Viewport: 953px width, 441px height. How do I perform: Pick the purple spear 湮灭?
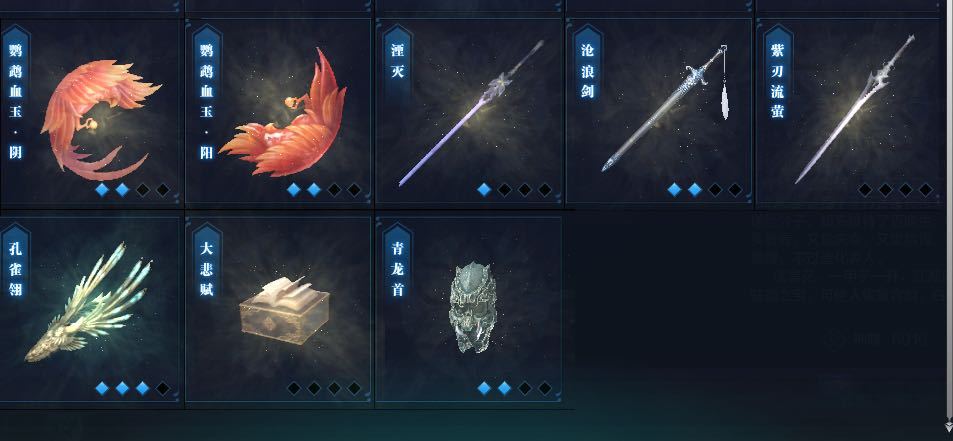click(x=469, y=114)
